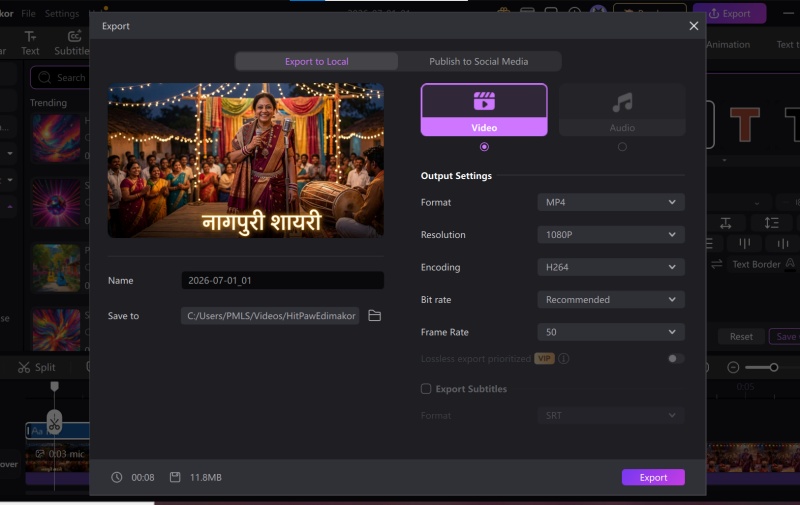Click the main window Export button at top
The image size is (800, 505).
[730, 13]
